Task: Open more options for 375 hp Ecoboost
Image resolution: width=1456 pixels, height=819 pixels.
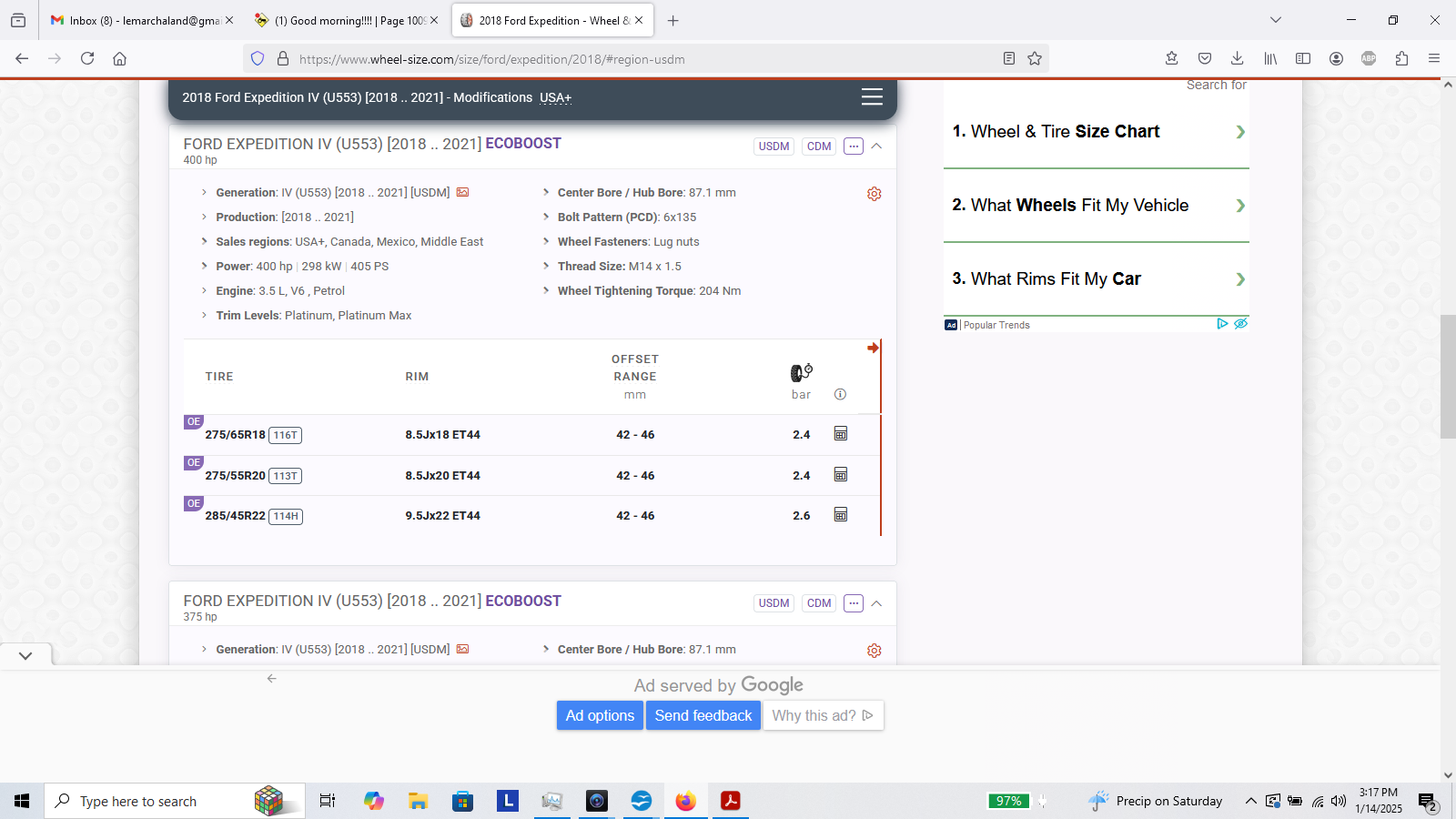Action: tap(853, 602)
